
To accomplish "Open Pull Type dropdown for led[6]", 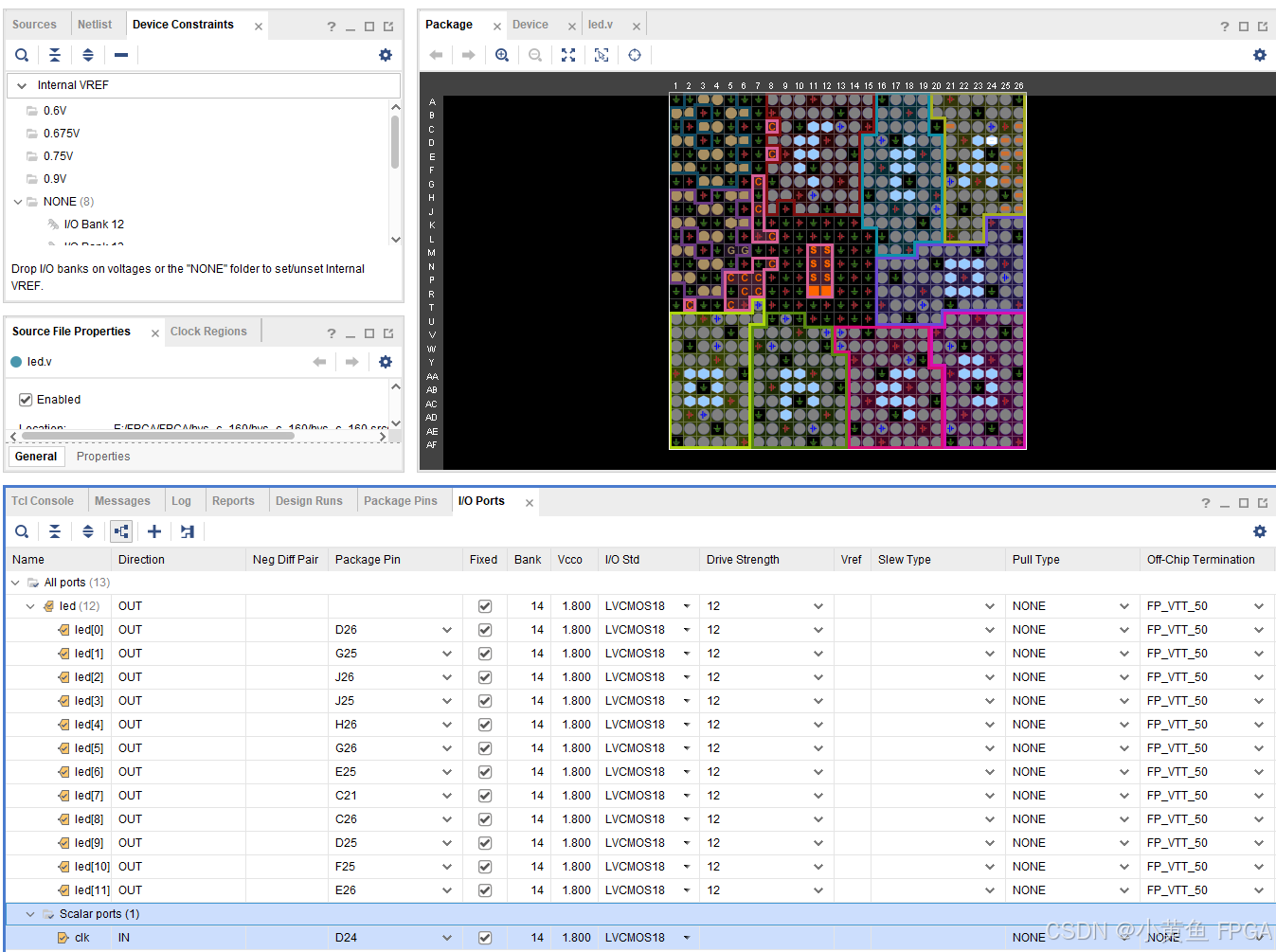I will tap(1124, 772).
